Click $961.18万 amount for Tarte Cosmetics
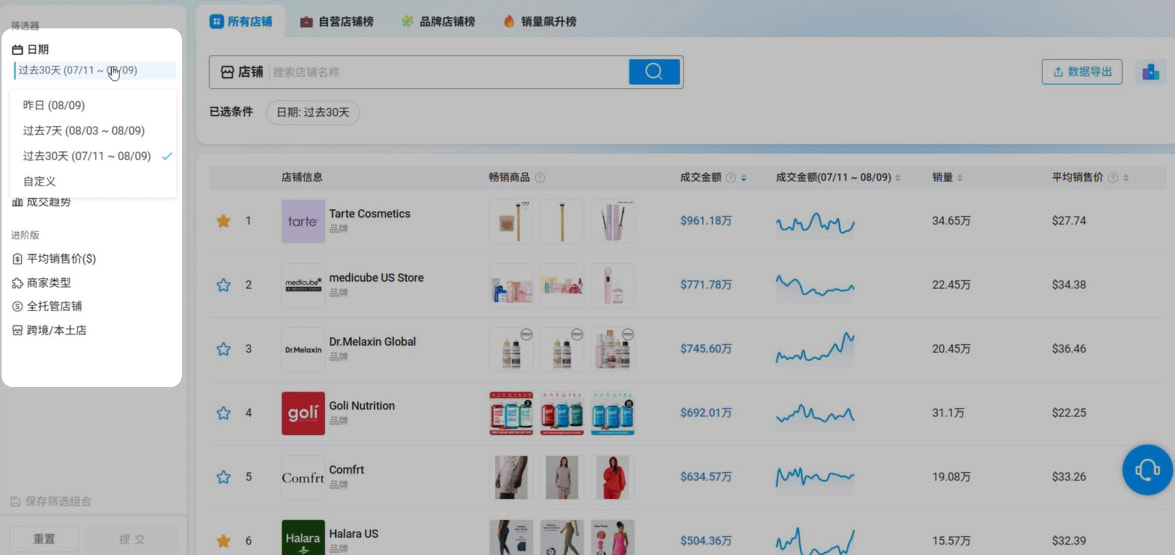This screenshot has height=555, width=1175. coord(706,221)
